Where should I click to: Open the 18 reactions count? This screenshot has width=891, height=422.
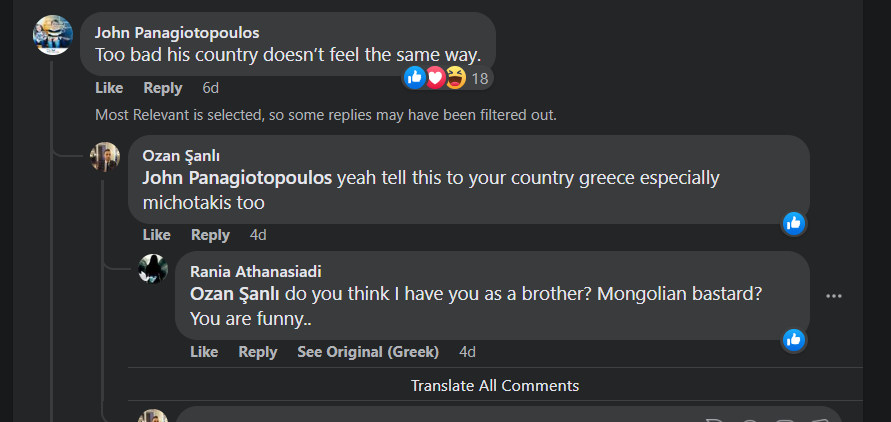tap(480, 78)
